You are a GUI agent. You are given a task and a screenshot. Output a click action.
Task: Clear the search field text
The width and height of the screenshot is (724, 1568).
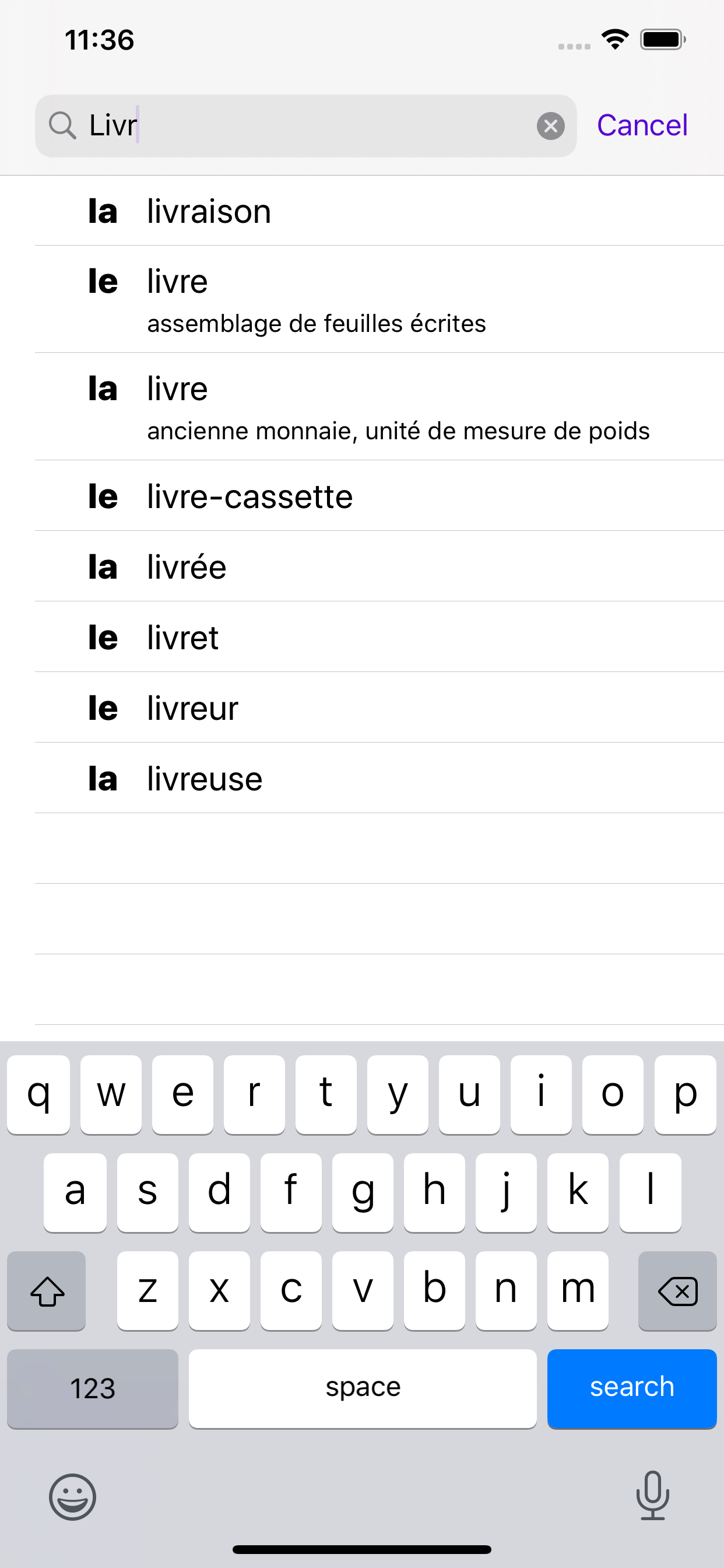pos(550,126)
